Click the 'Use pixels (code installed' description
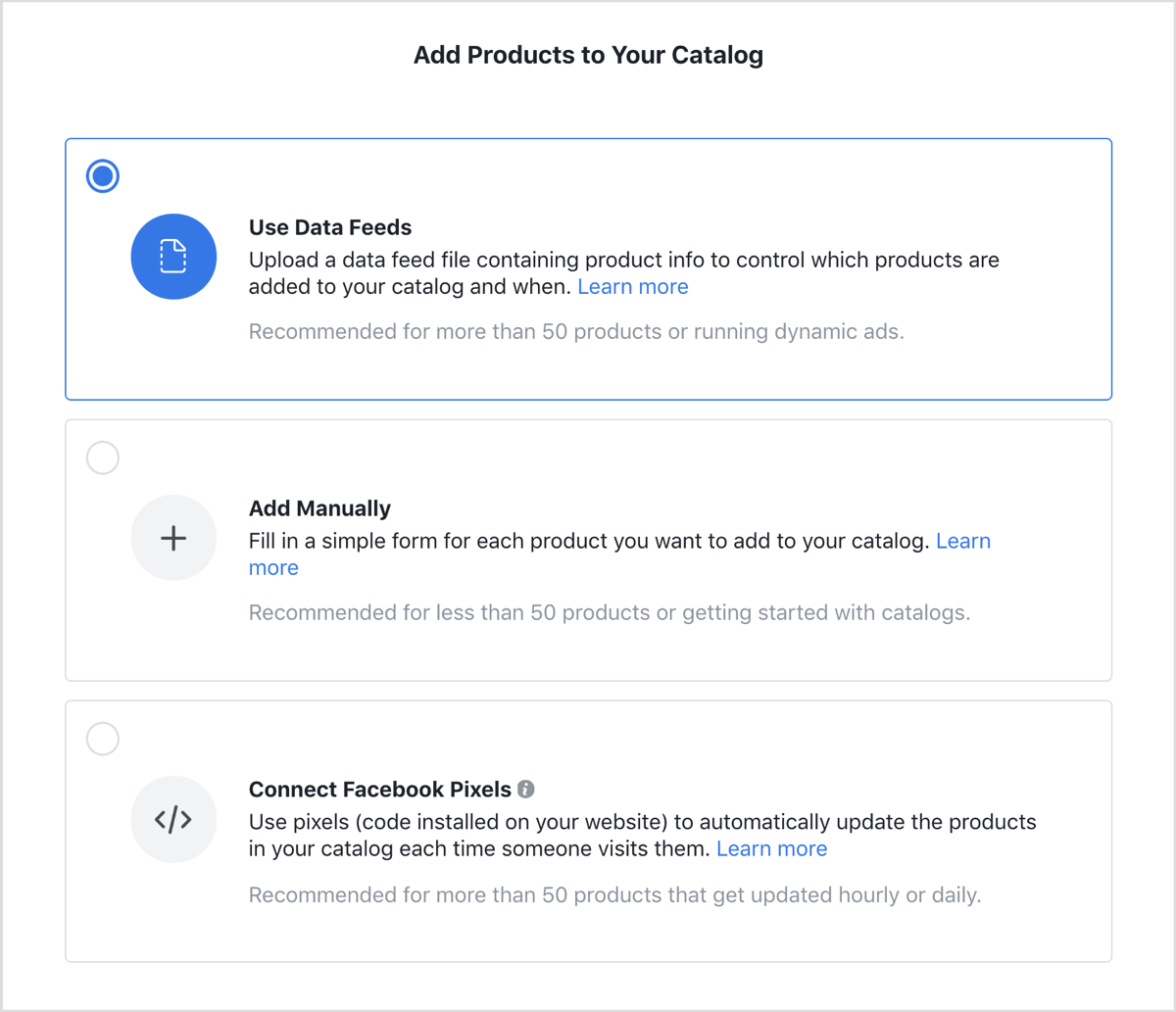 (x=643, y=836)
